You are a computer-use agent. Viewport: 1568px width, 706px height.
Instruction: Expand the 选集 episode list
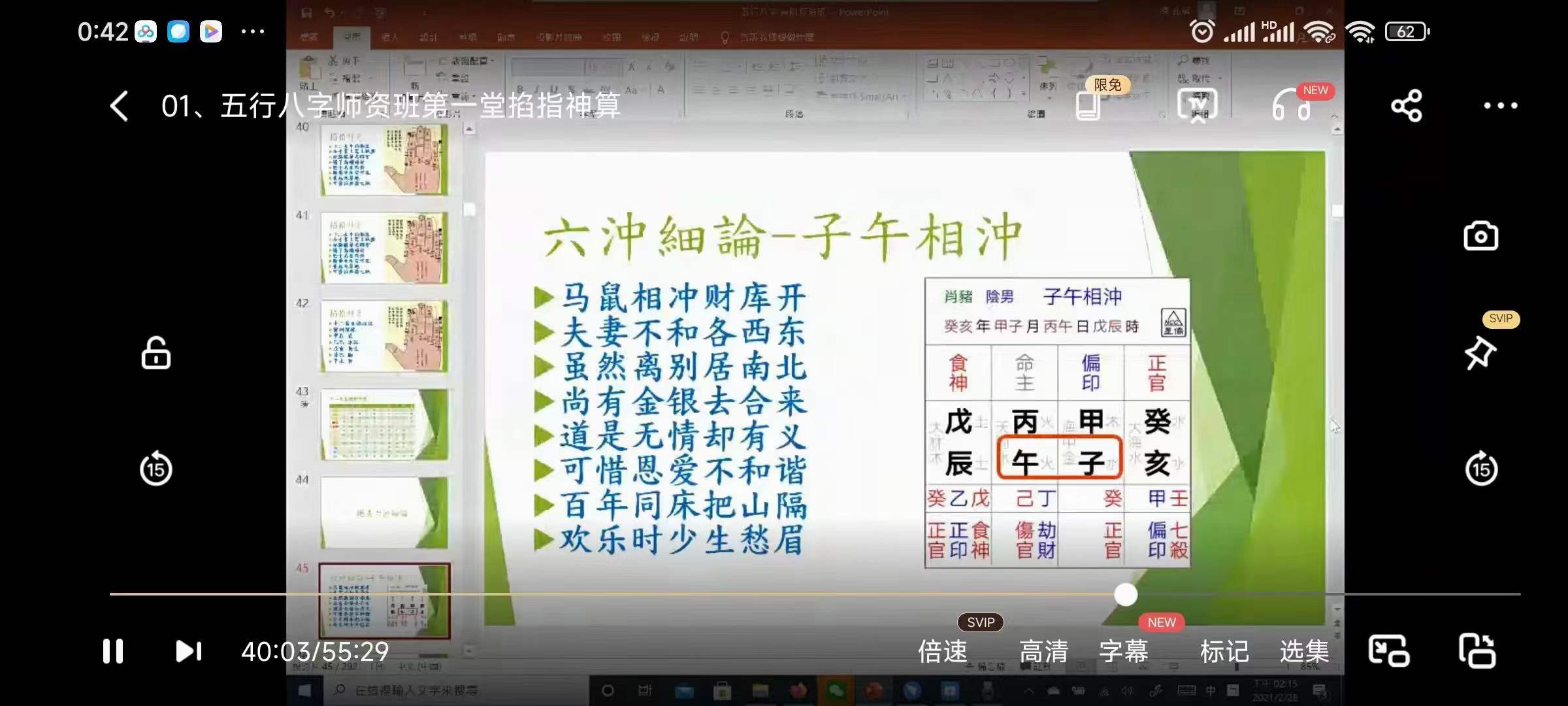coord(1303,650)
